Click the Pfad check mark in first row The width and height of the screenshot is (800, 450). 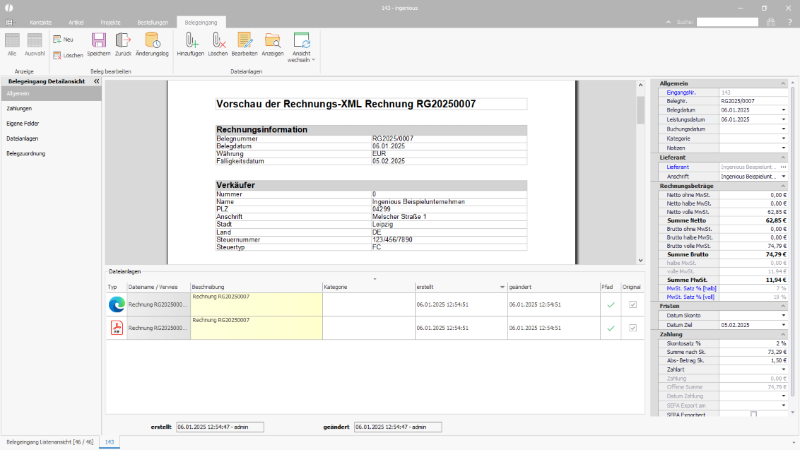coord(611,305)
